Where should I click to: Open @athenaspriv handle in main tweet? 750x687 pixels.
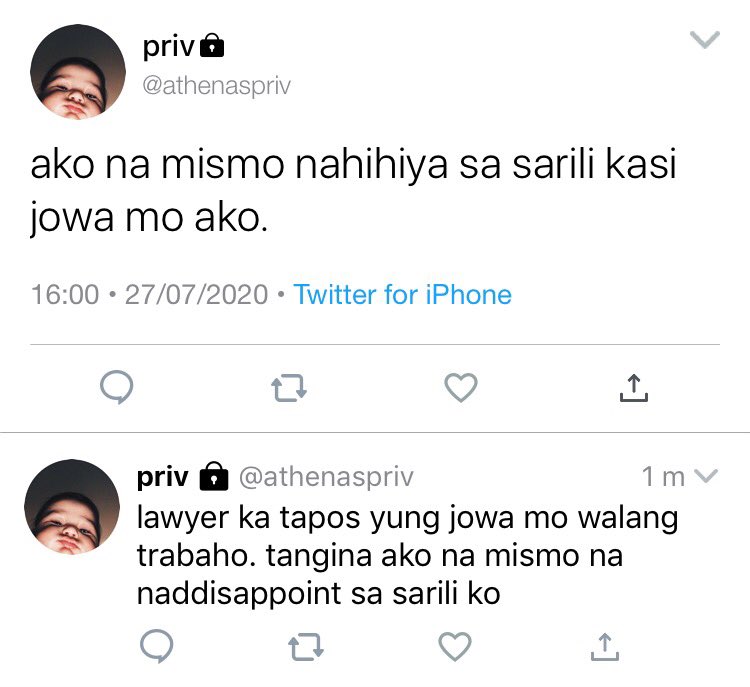(217, 86)
